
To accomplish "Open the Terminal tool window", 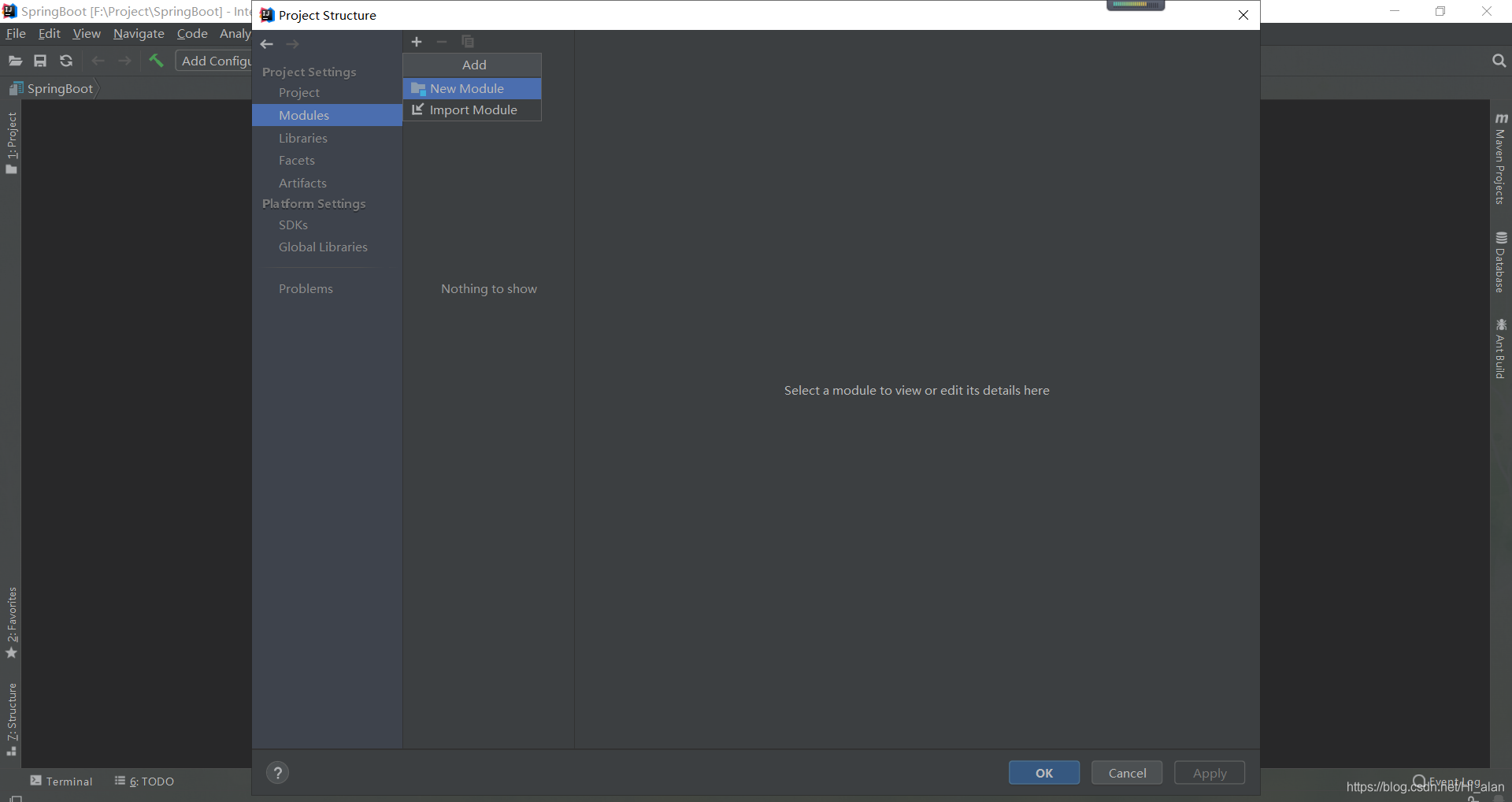I will (61, 781).
